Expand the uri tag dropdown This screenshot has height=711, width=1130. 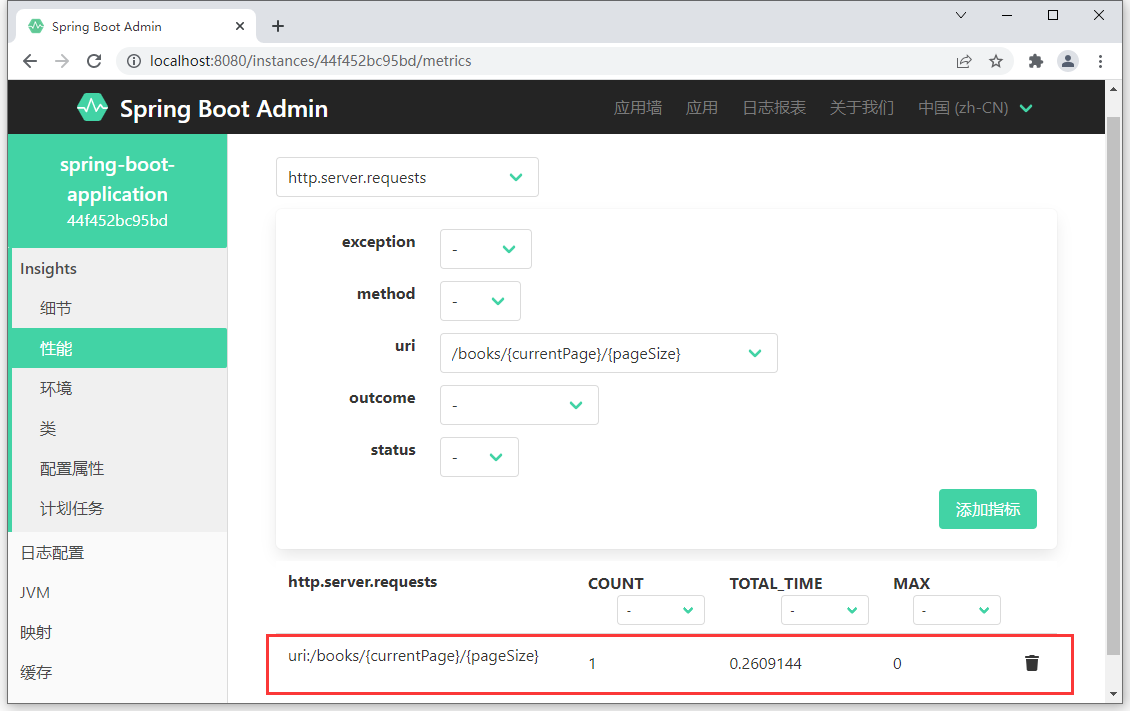pyautogui.click(x=608, y=353)
